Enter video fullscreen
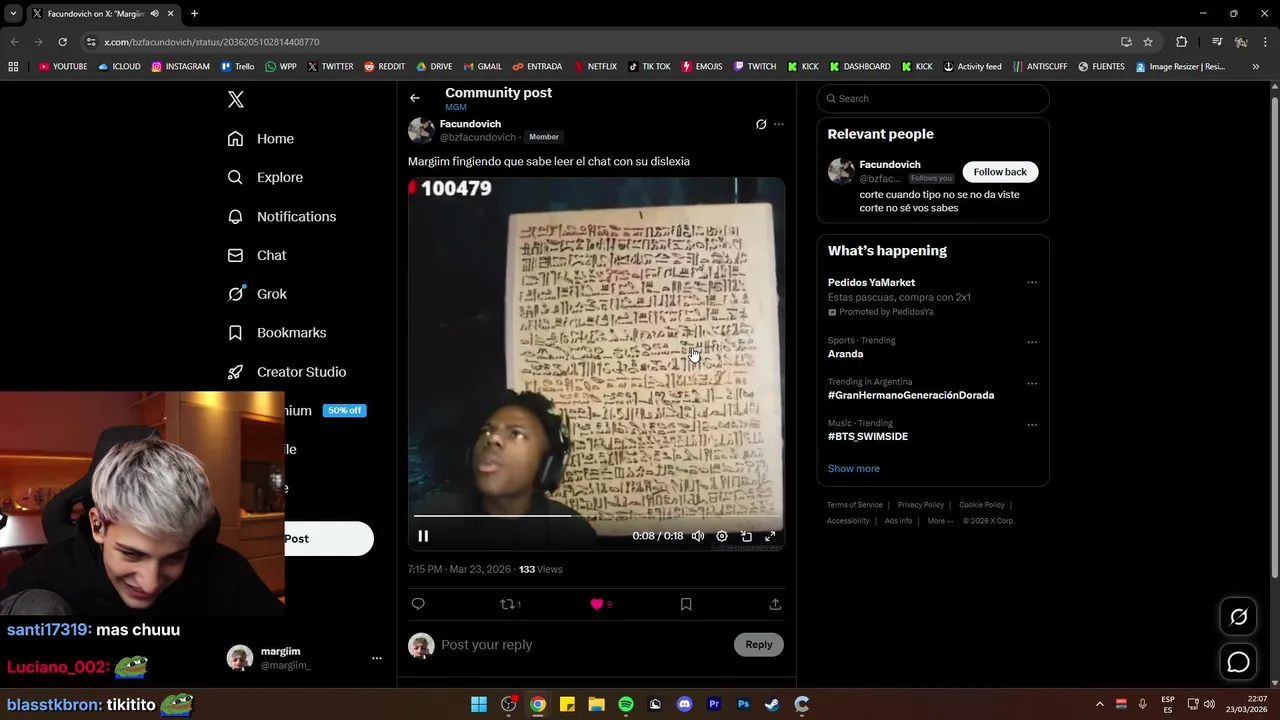The width and height of the screenshot is (1280, 720). 770,536
